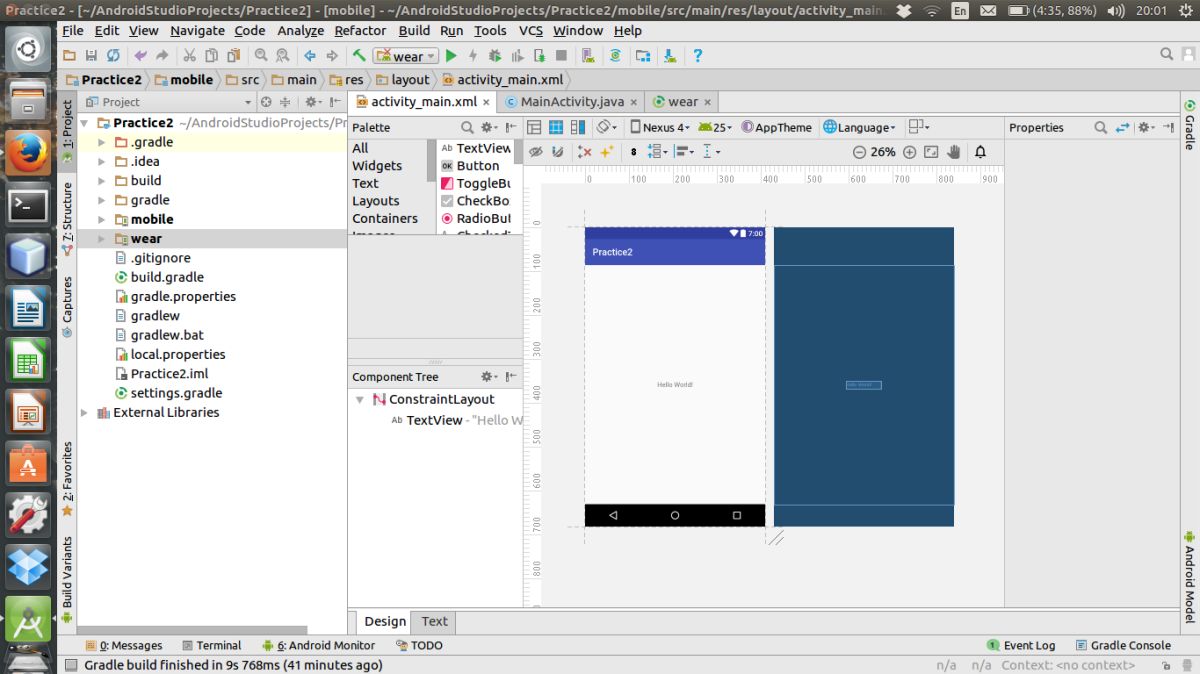Run the app with the green play icon

[451, 56]
